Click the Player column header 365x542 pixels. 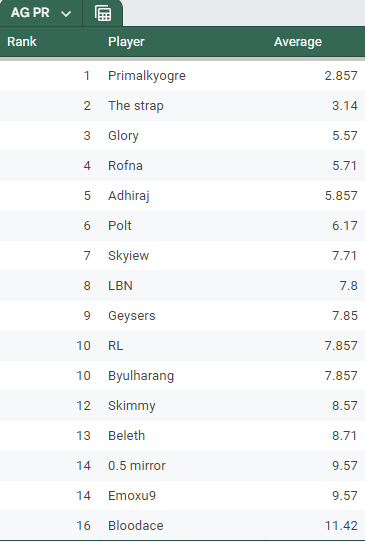(x=126, y=42)
